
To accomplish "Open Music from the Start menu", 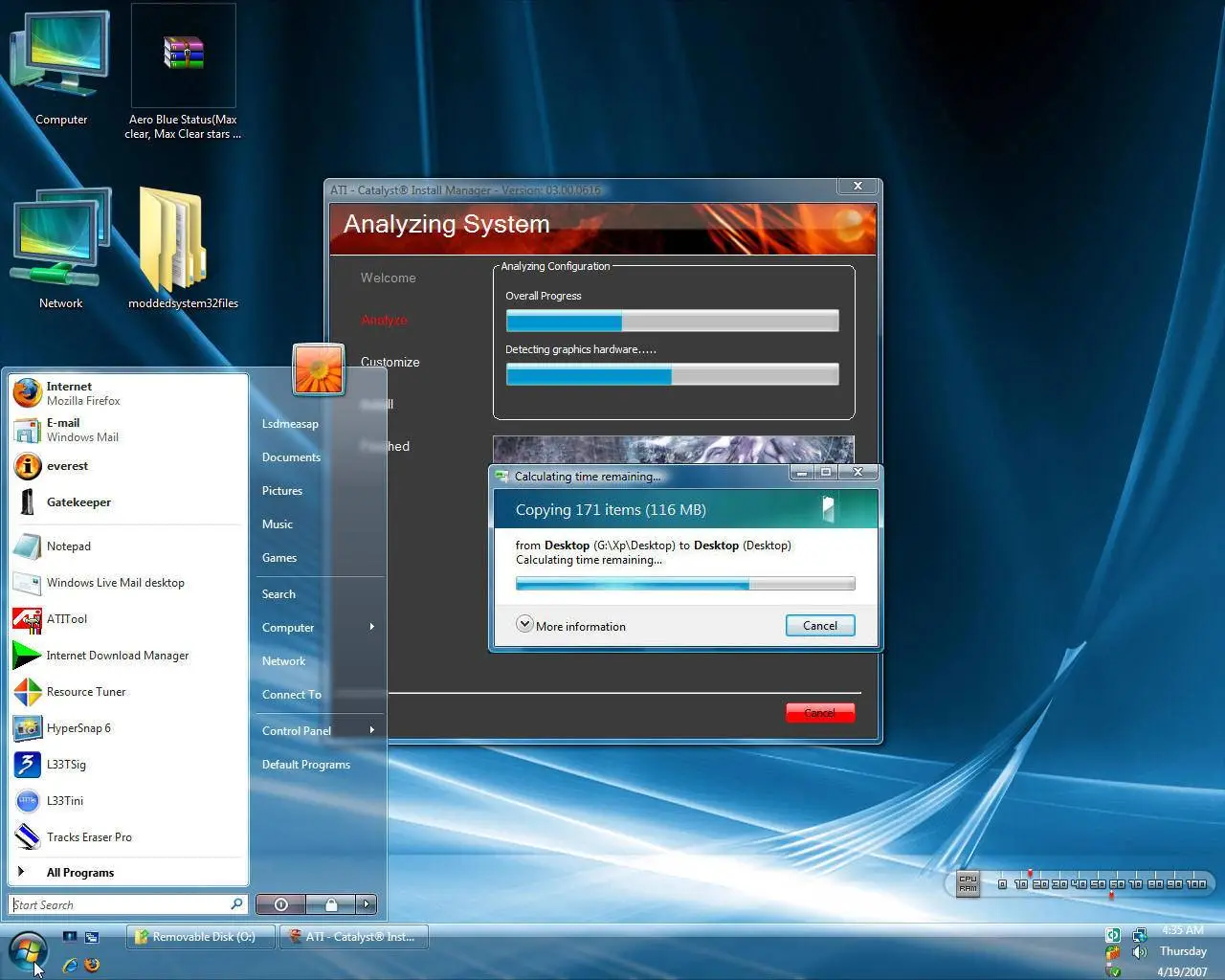I will click(x=320, y=524).
